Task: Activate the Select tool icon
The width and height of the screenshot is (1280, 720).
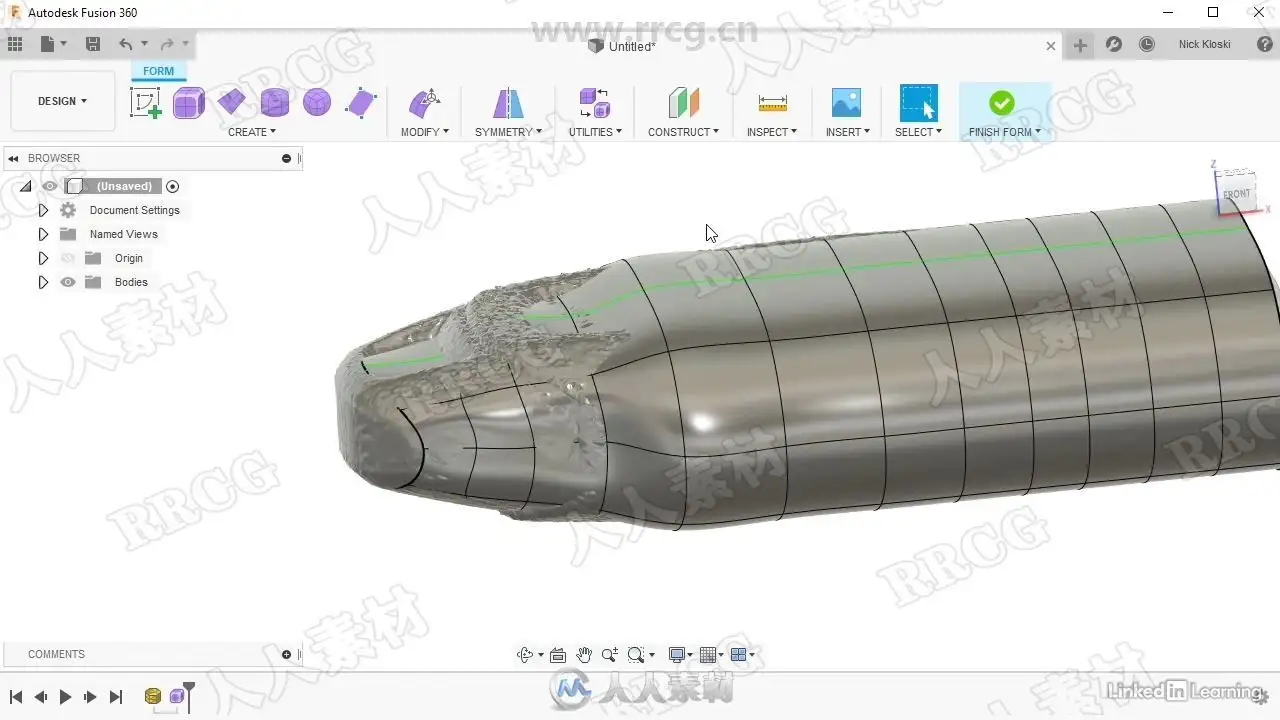Action: (x=918, y=102)
